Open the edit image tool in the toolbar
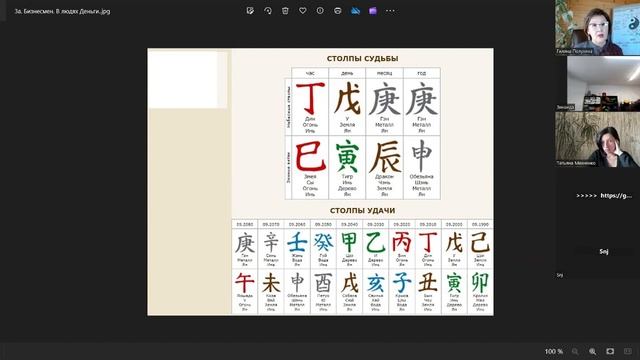 [x=250, y=11]
